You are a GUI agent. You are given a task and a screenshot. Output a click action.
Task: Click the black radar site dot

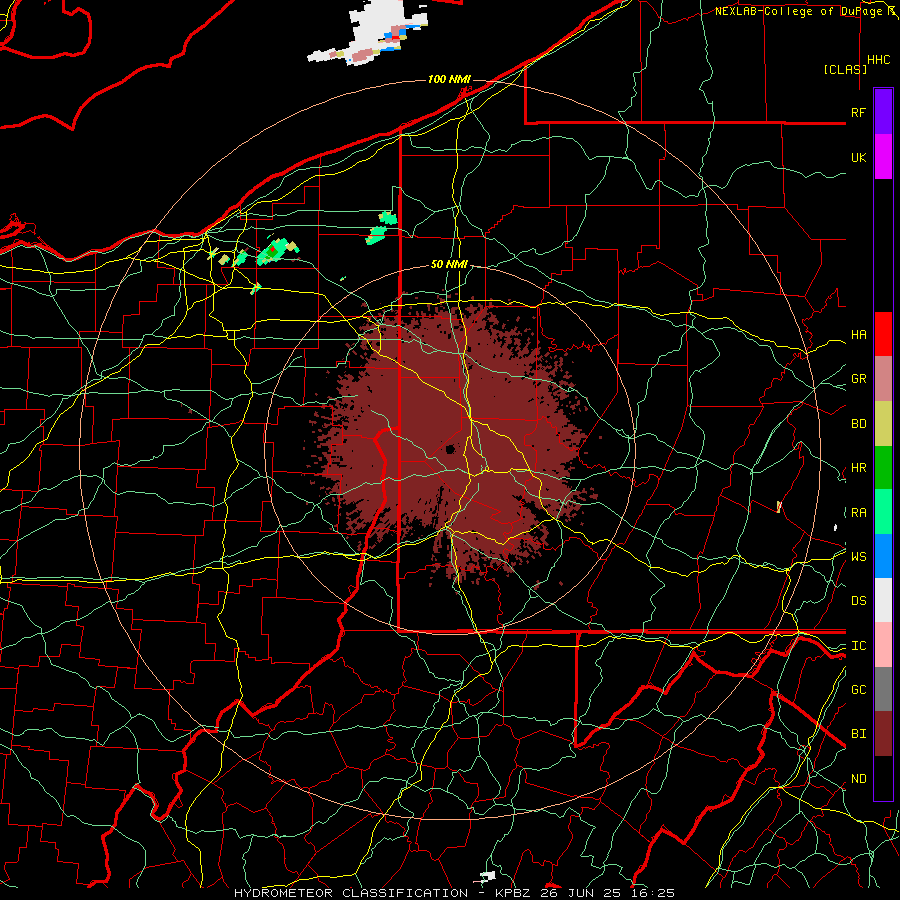point(450,449)
